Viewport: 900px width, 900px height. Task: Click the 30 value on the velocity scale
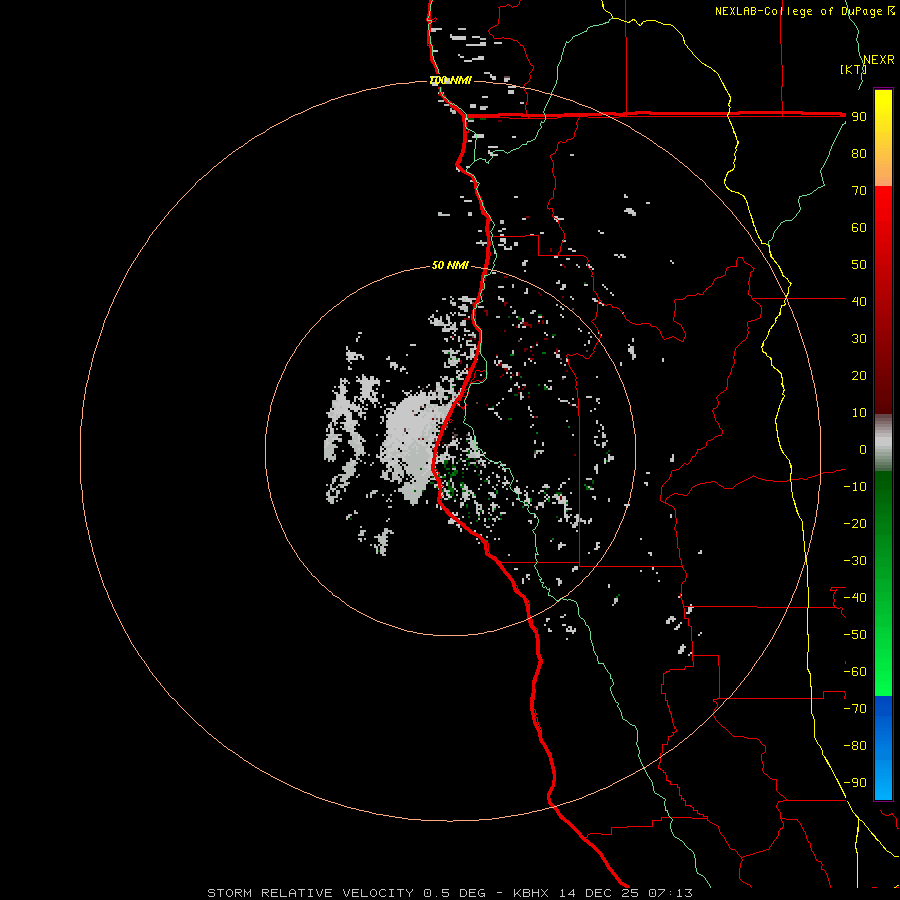(859, 339)
